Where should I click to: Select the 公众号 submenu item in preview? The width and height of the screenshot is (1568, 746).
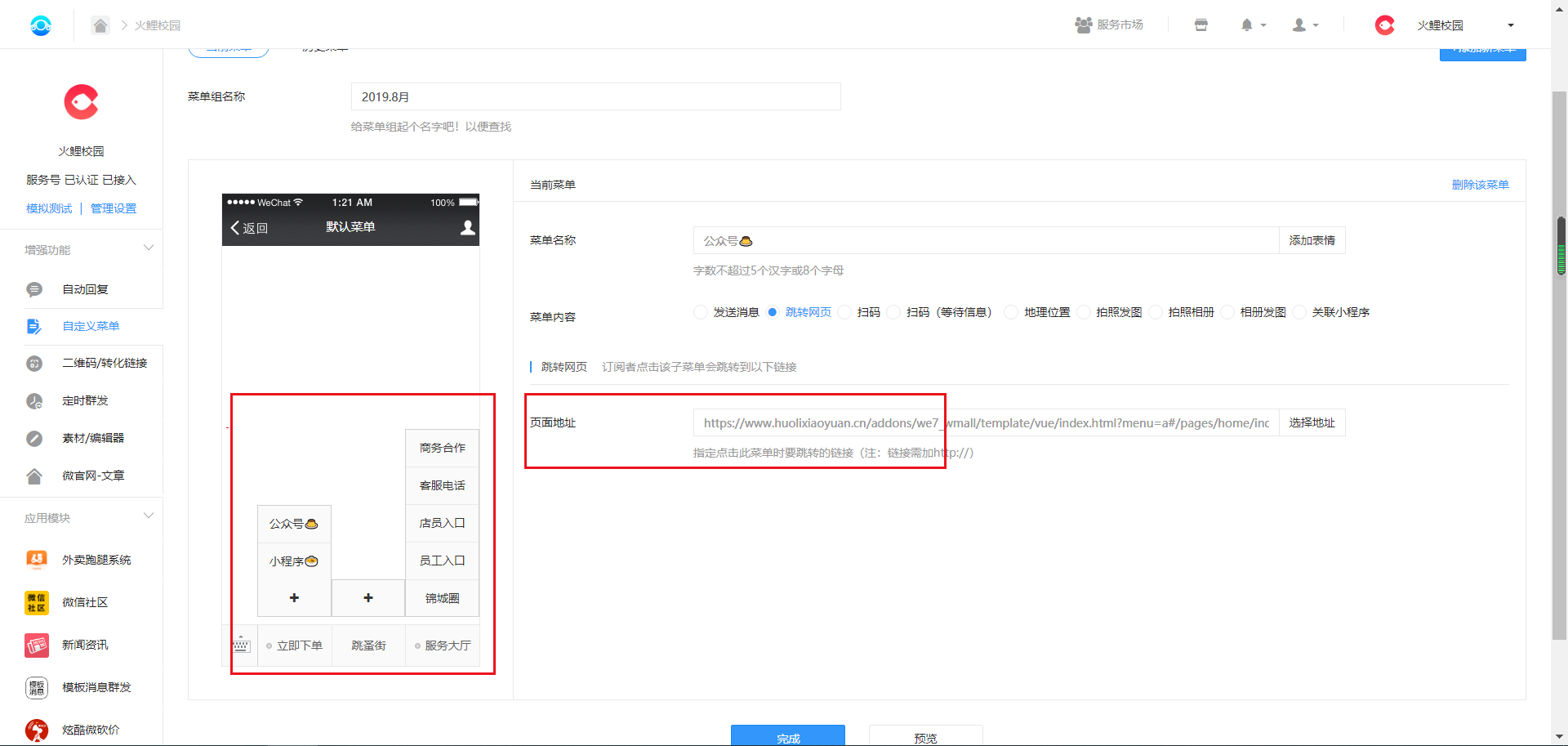click(294, 524)
